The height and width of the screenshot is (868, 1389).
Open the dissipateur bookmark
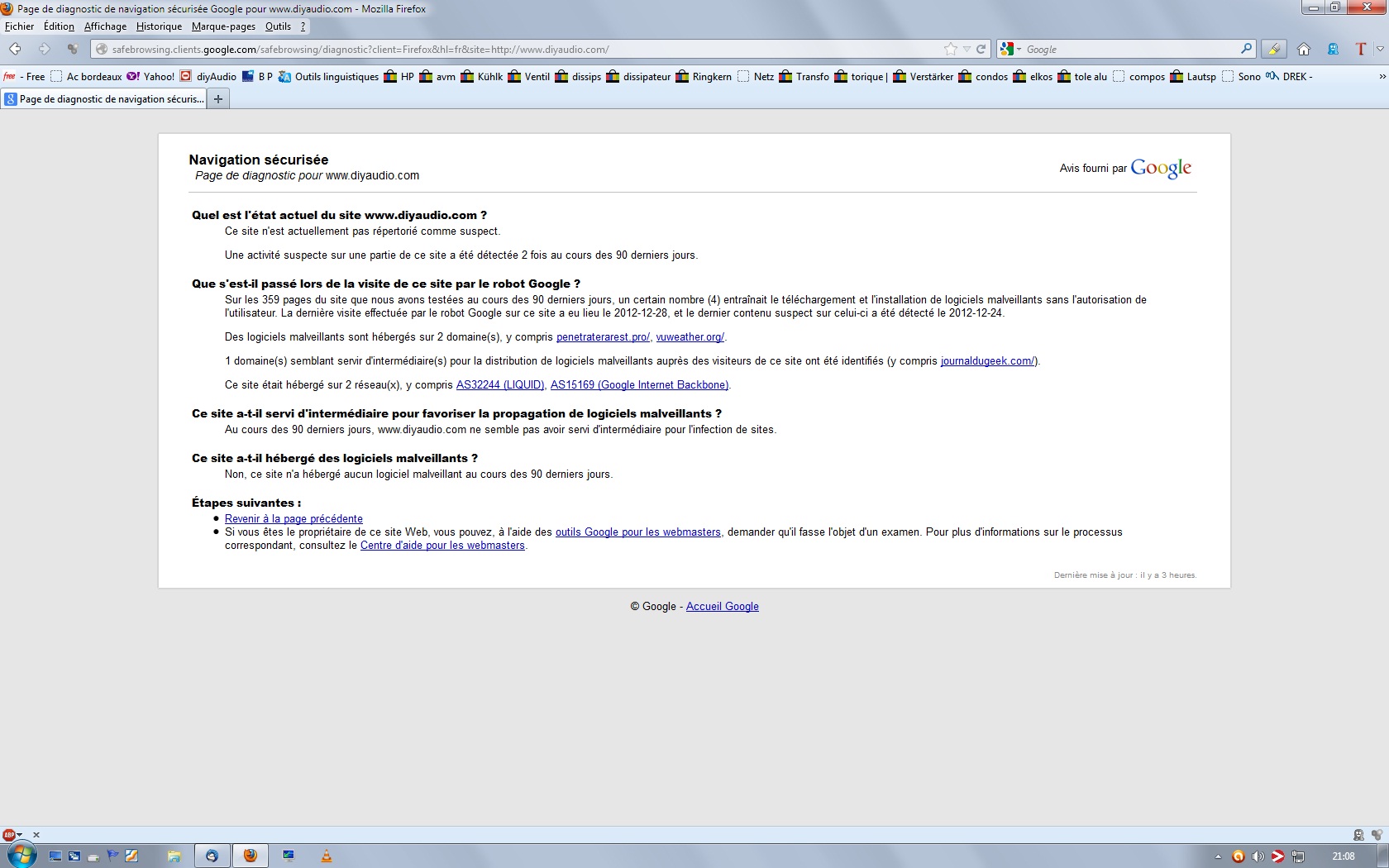(x=638, y=77)
